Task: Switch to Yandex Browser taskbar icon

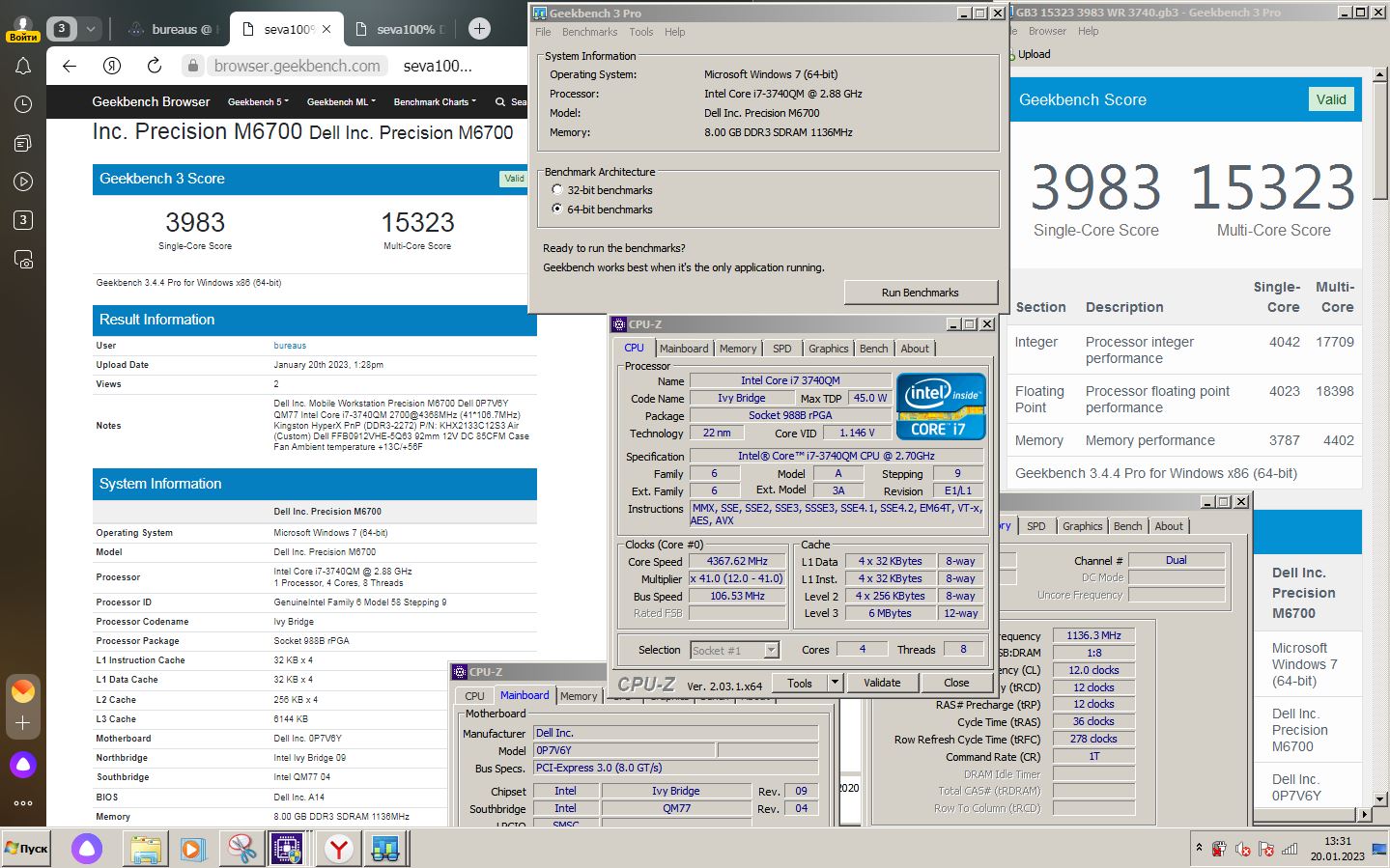Action: coord(339,849)
